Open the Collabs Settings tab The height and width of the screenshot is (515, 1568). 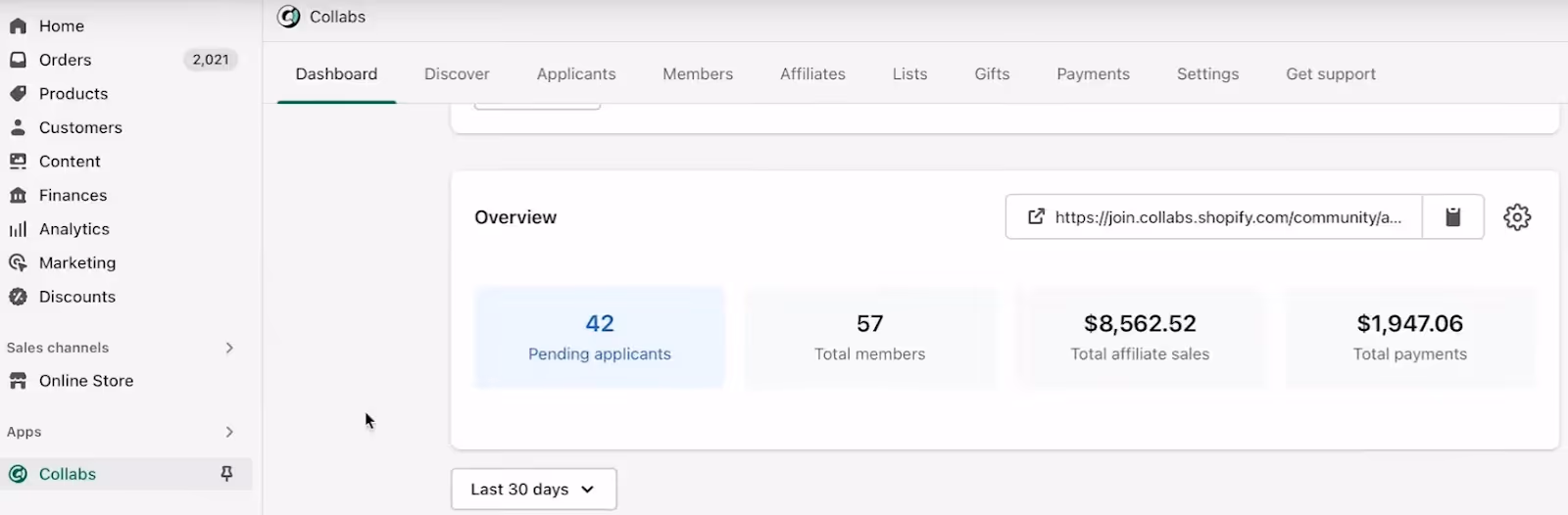pos(1207,74)
